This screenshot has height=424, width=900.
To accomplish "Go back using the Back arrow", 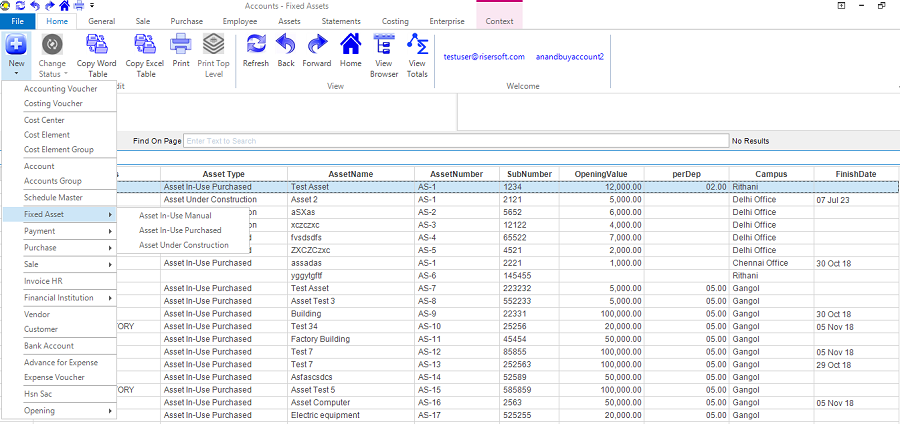I will click(286, 50).
